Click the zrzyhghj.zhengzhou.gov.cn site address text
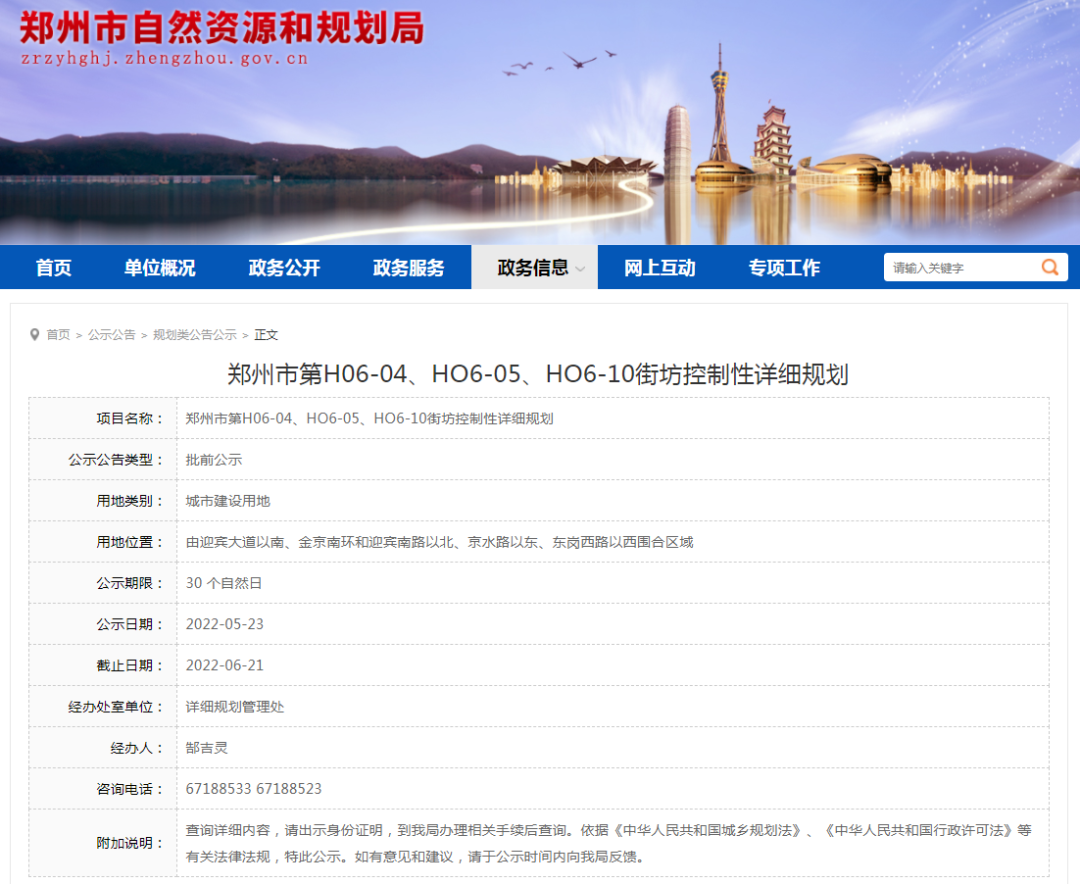The height and width of the screenshot is (884, 1080). [165, 59]
